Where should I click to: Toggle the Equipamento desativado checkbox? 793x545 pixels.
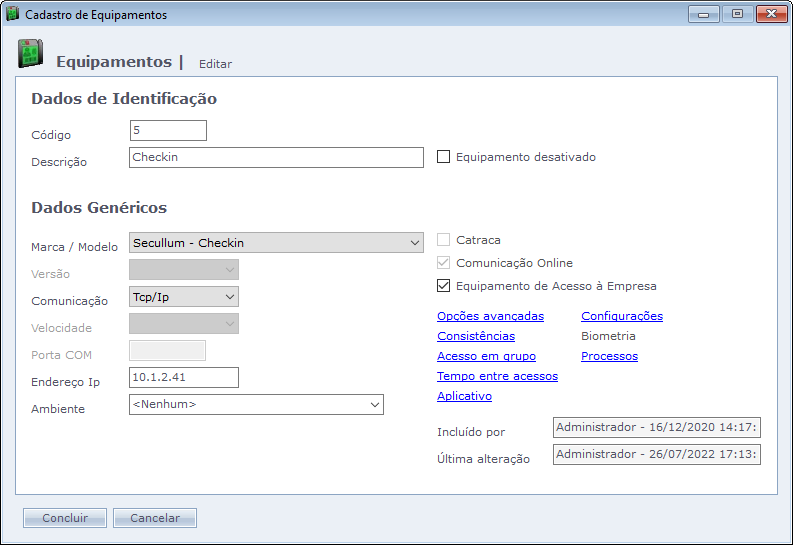444,157
